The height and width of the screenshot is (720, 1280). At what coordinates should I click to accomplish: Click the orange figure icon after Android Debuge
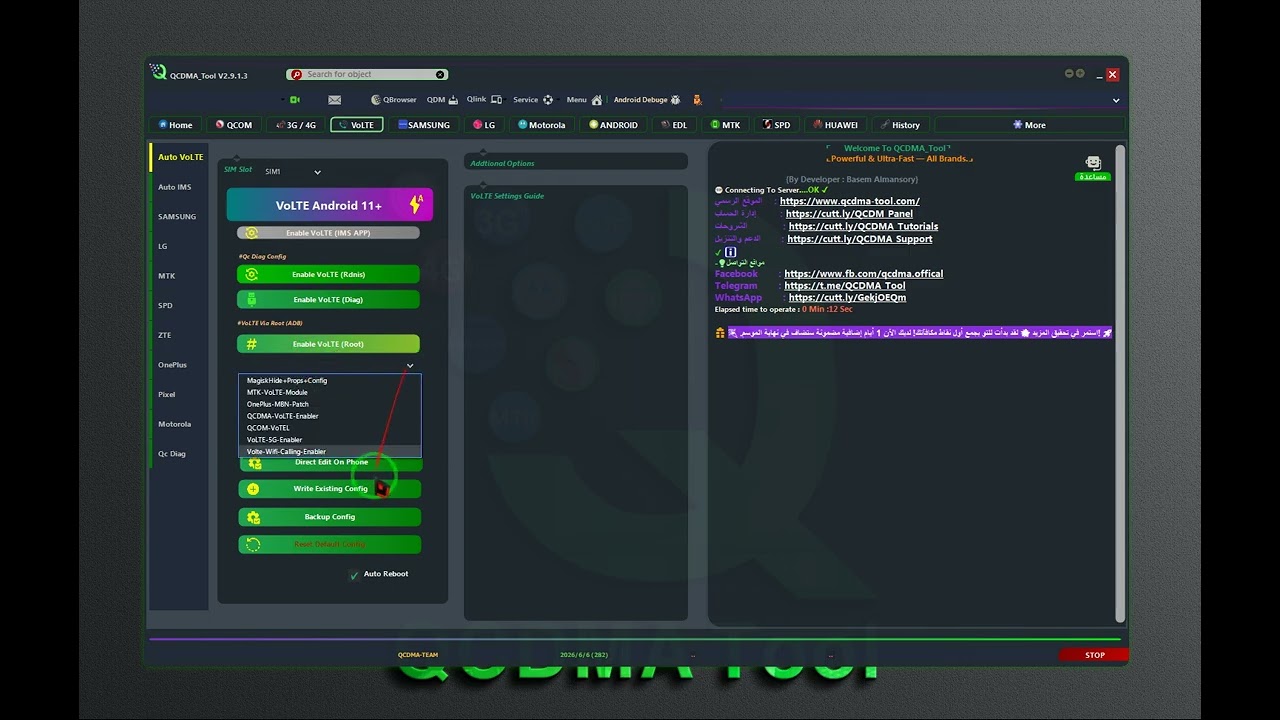[697, 100]
